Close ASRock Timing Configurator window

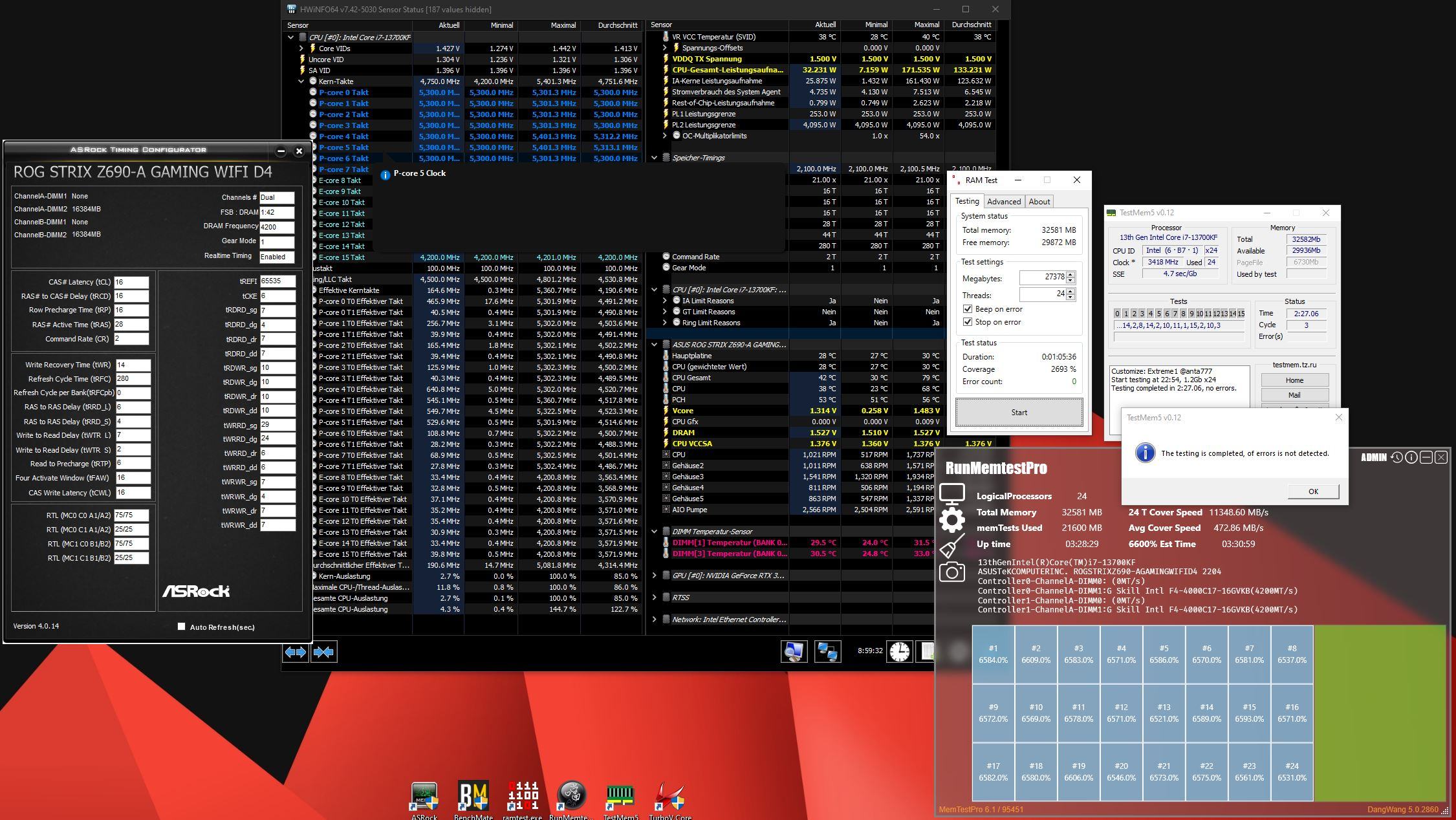(x=299, y=151)
